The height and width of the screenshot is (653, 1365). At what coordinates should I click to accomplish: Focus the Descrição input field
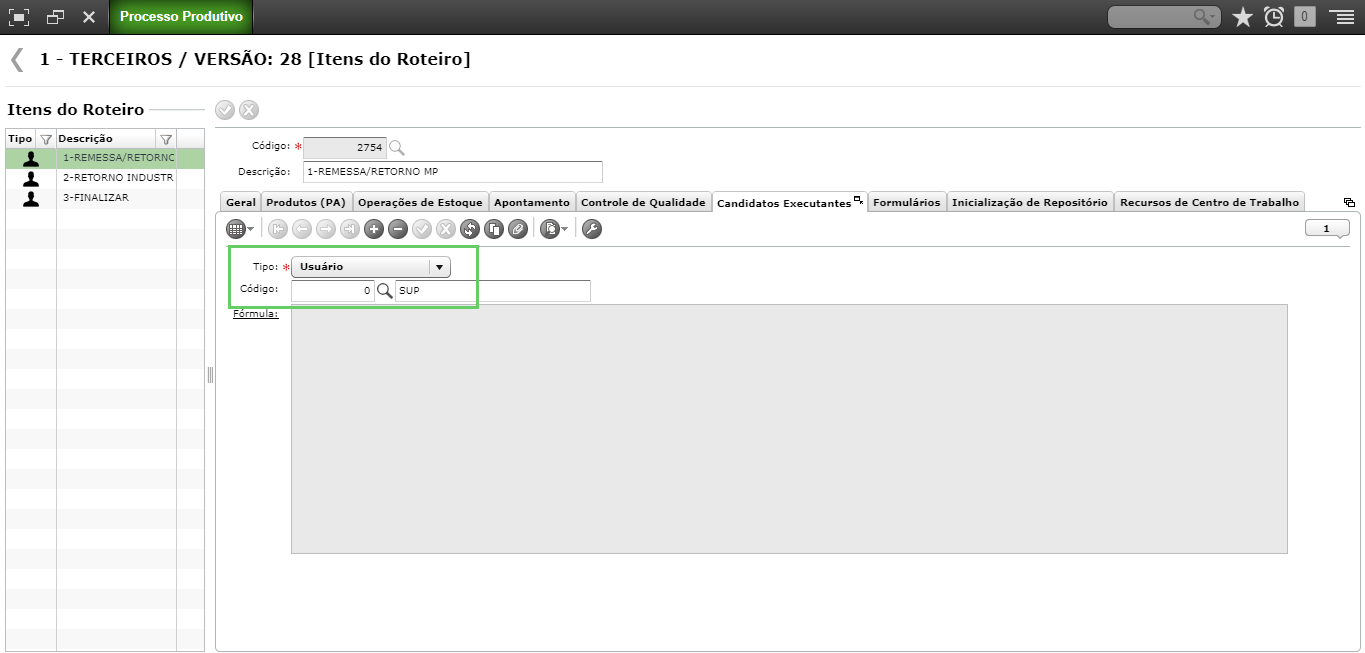pos(453,172)
